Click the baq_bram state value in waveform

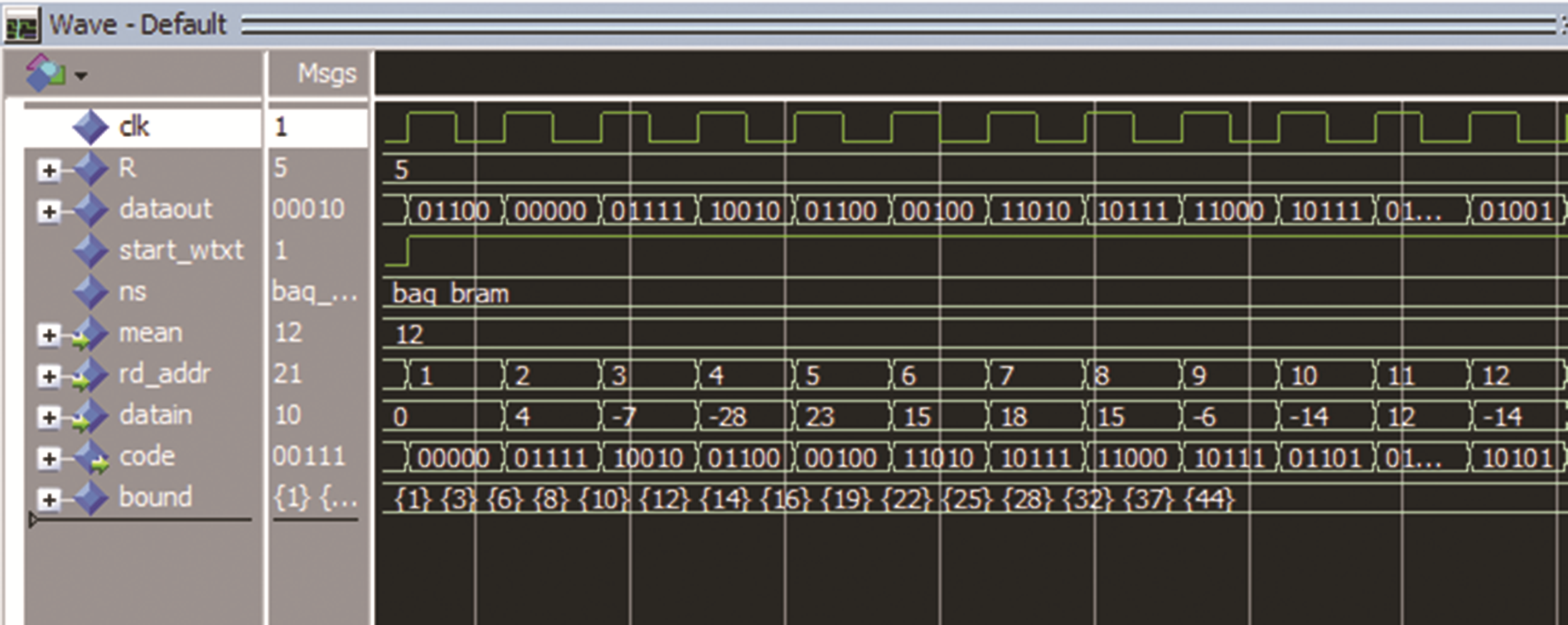click(450, 294)
